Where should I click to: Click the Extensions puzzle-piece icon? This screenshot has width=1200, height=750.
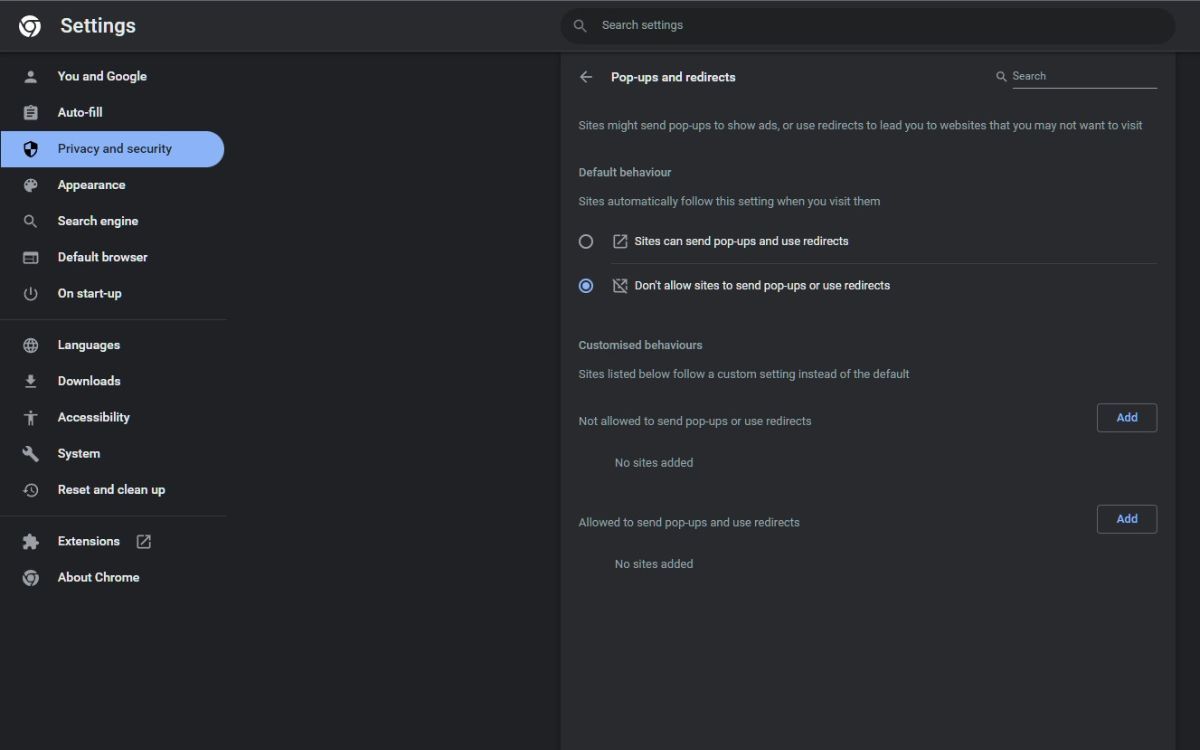30,541
